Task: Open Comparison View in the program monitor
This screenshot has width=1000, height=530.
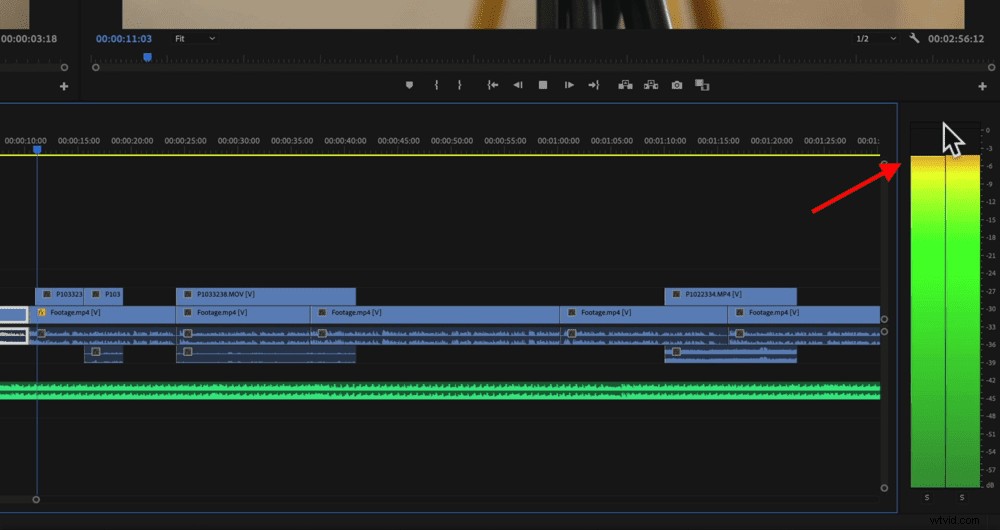Action: tap(702, 85)
